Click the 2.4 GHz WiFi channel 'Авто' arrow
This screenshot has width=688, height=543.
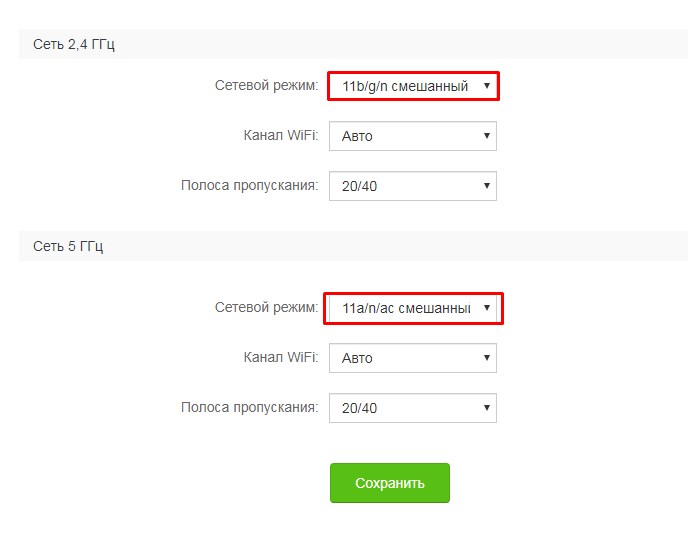coord(487,136)
